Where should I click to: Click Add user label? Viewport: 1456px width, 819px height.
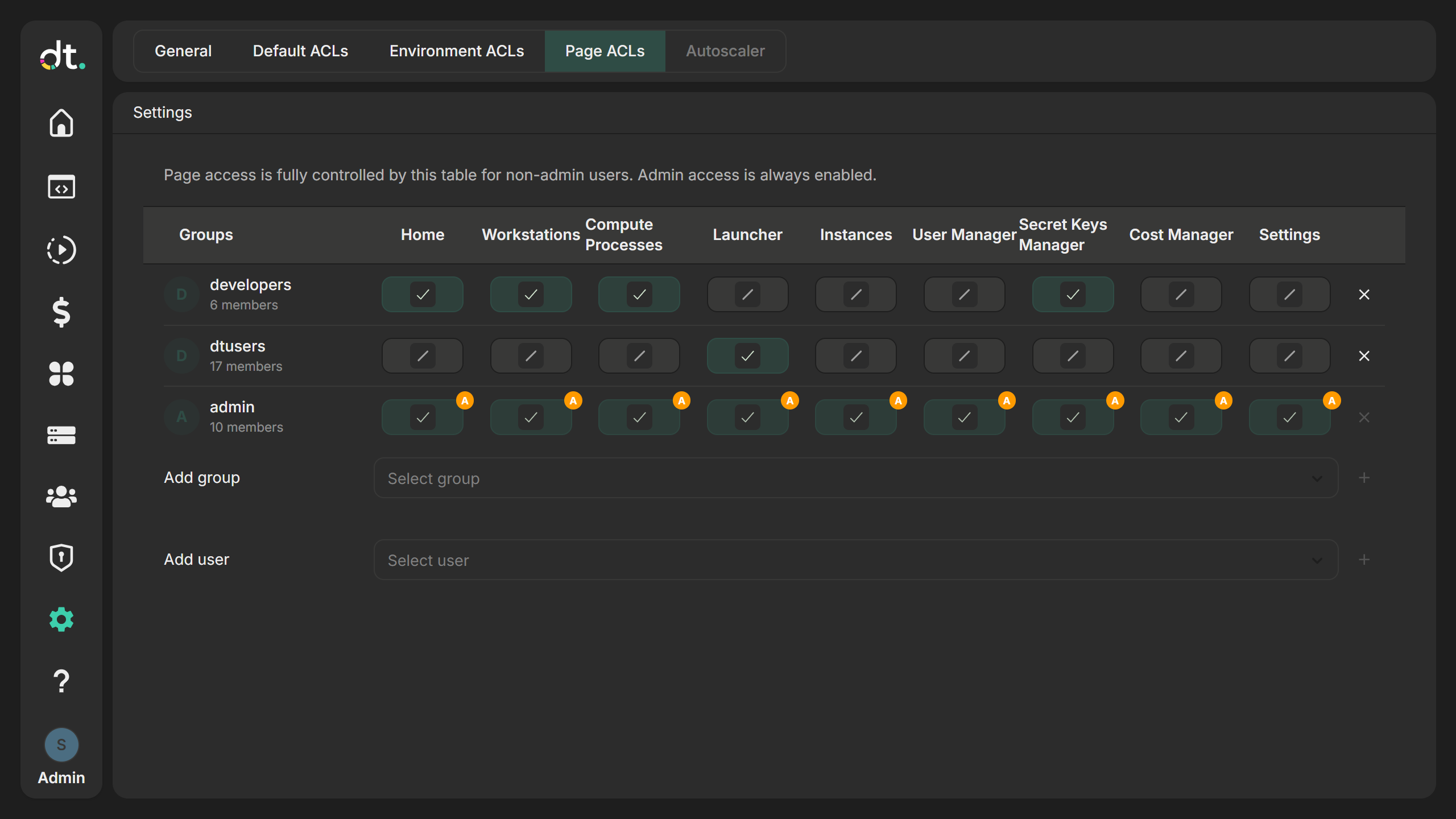tap(196, 560)
